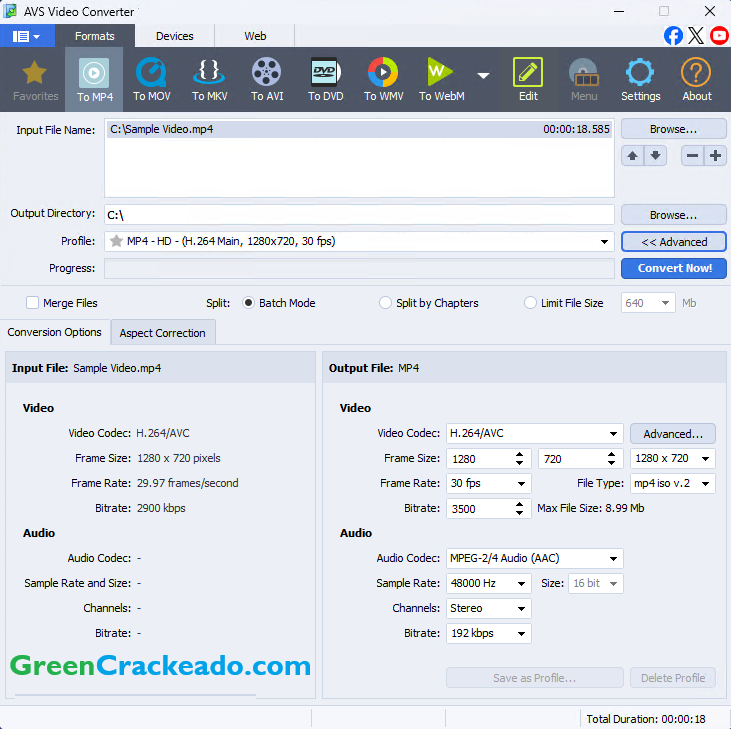Choose the To WMV format icon

pyautogui.click(x=383, y=80)
